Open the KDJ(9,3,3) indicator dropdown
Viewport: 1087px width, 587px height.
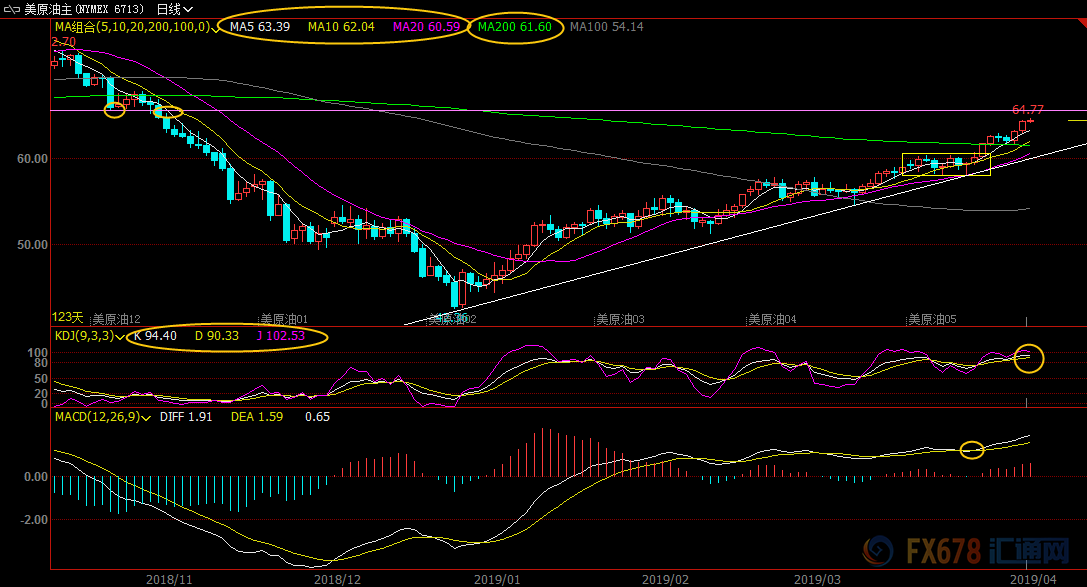120,337
